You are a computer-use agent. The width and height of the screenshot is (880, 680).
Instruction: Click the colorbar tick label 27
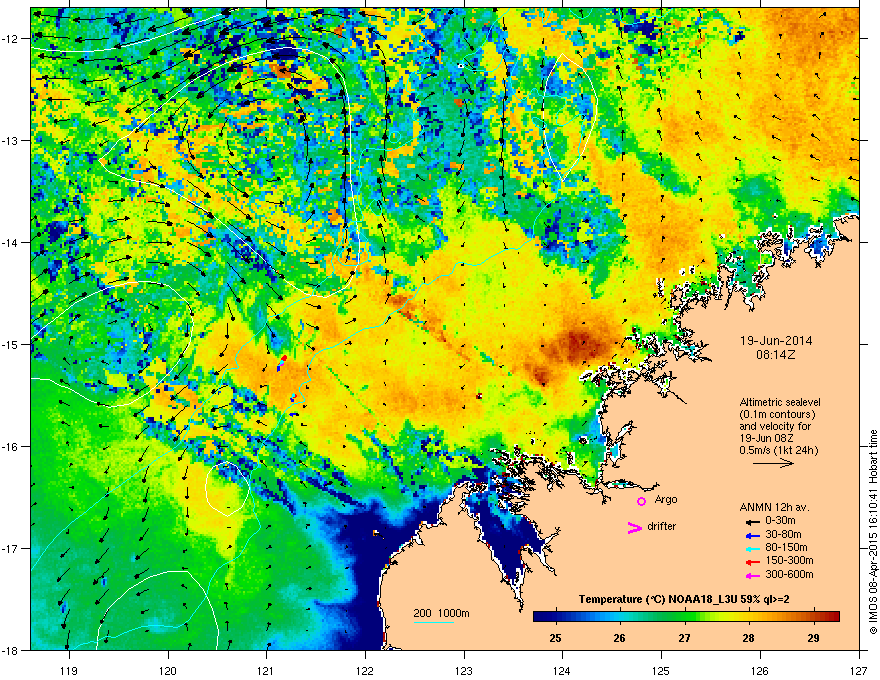point(684,638)
